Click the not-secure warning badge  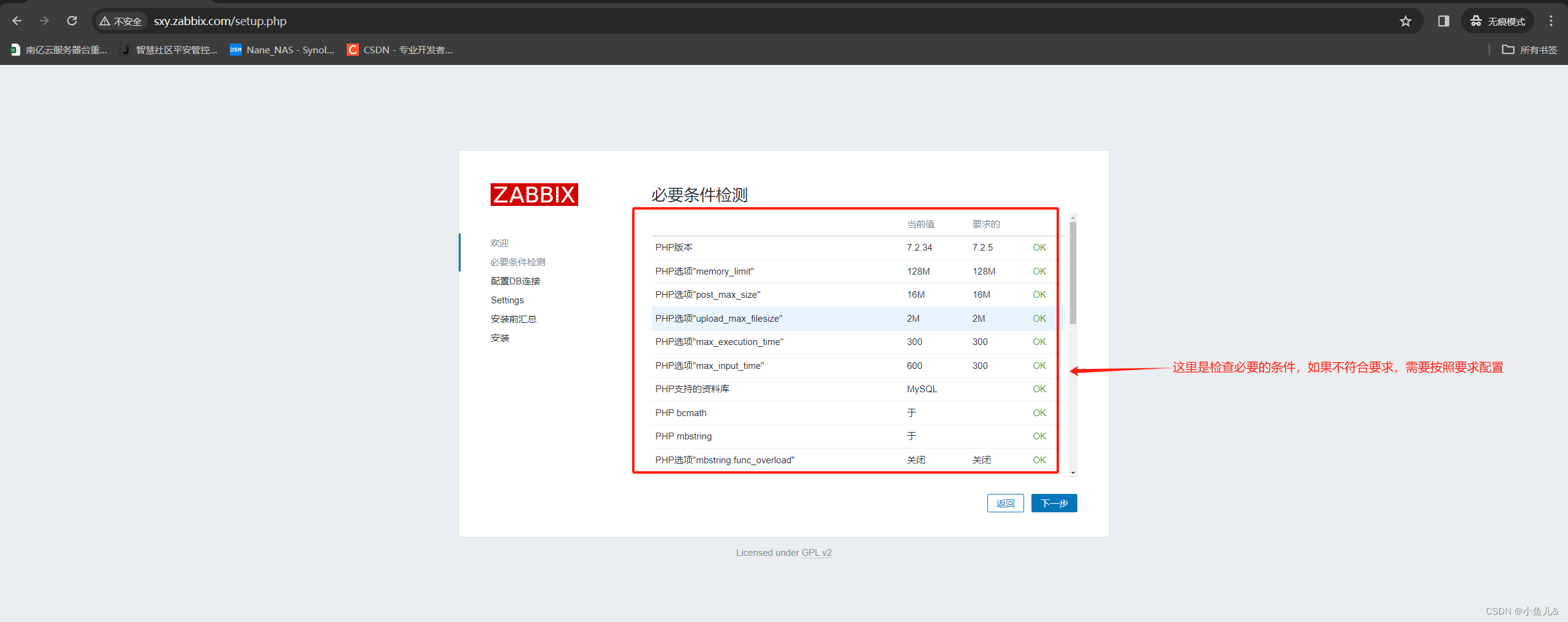(x=121, y=21)
